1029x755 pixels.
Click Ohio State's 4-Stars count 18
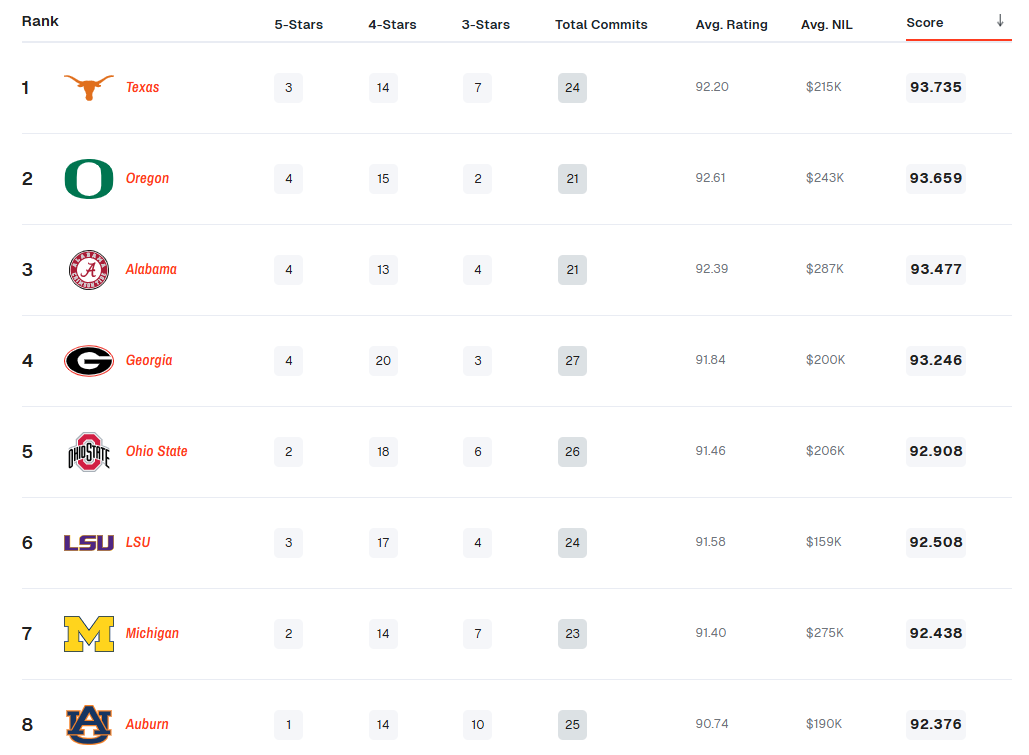(x=383, y=452)
